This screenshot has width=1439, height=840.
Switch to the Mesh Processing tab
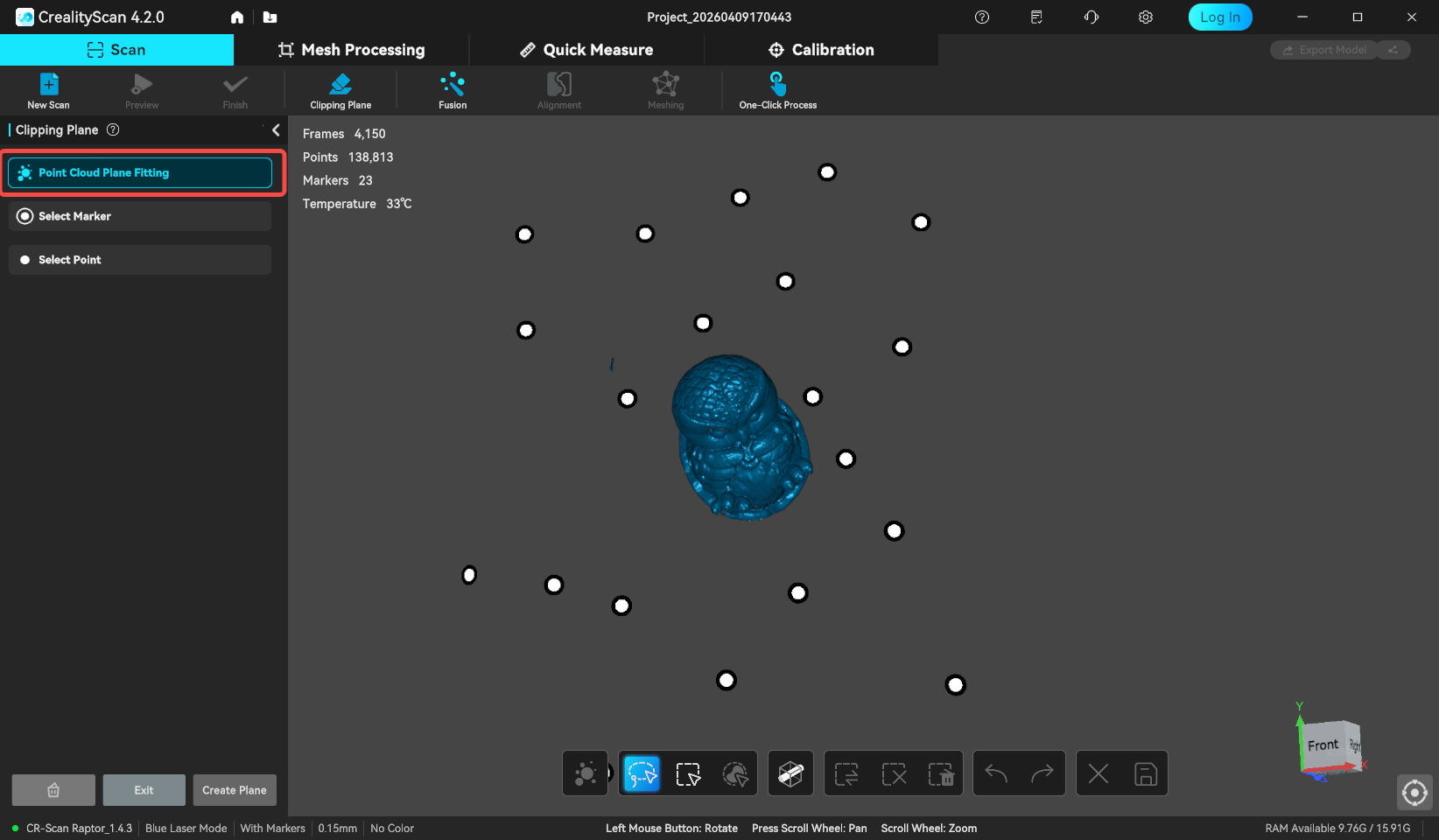[x=351, y=50]
